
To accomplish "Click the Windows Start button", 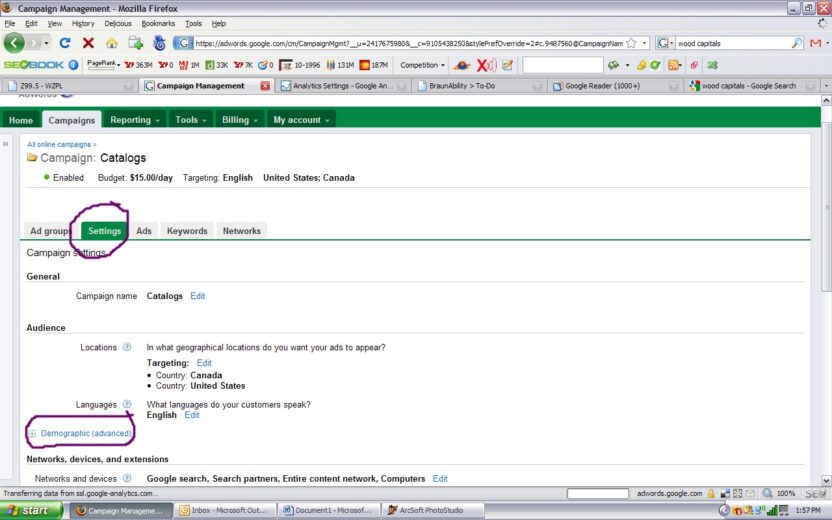I will [x=31, y=510].
